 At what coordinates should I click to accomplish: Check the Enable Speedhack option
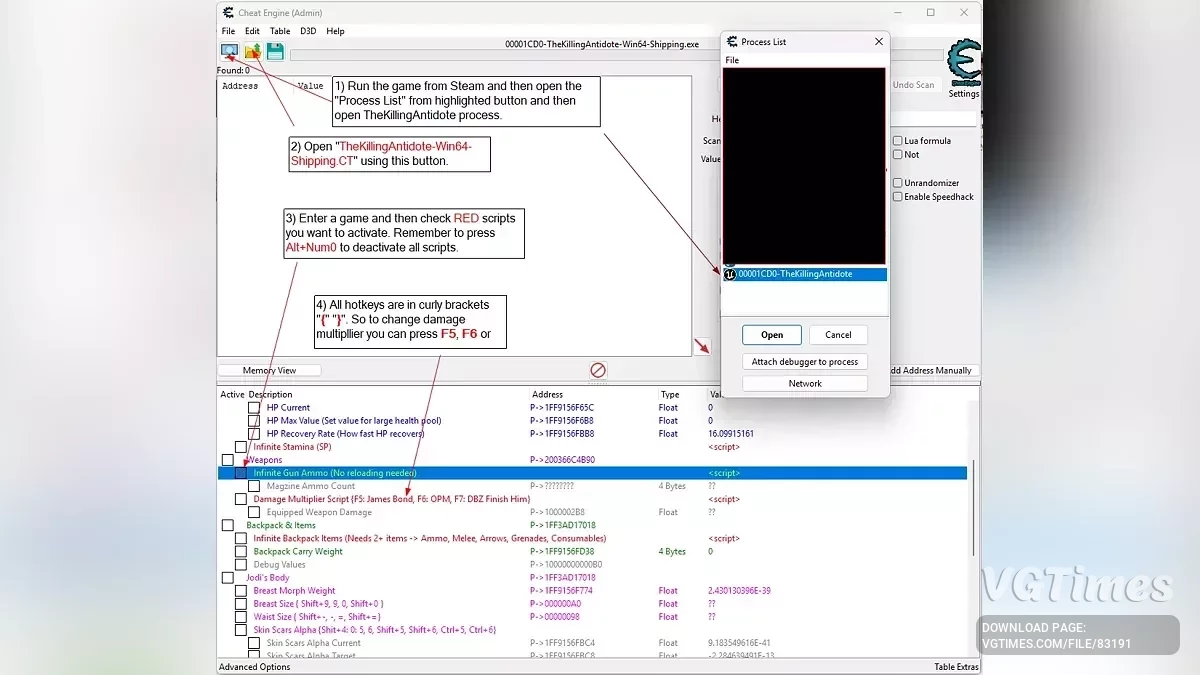click(897, 197)
